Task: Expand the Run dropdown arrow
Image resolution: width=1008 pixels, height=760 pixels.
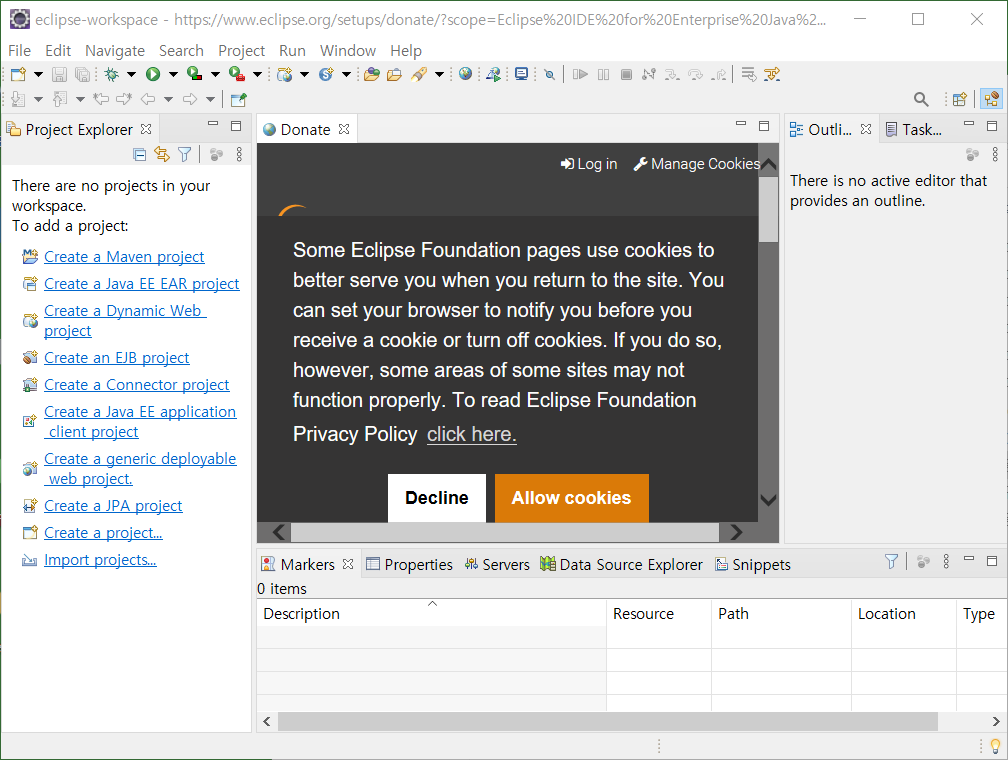Action: 173,75
